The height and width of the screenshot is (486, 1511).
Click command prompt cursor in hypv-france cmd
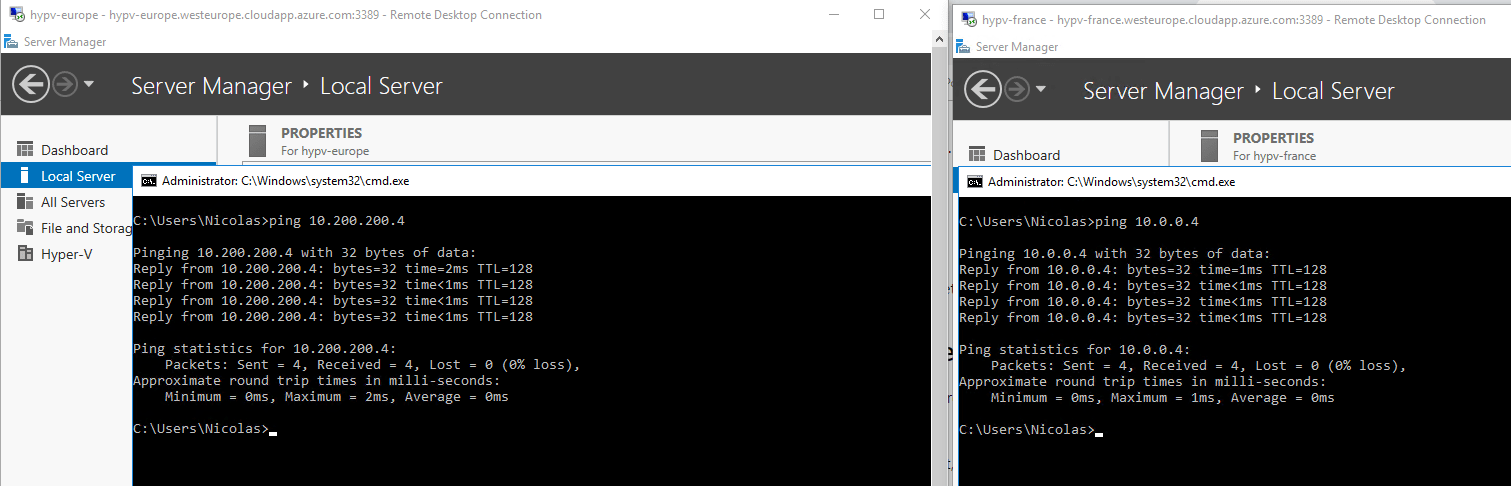point(1098,434)
